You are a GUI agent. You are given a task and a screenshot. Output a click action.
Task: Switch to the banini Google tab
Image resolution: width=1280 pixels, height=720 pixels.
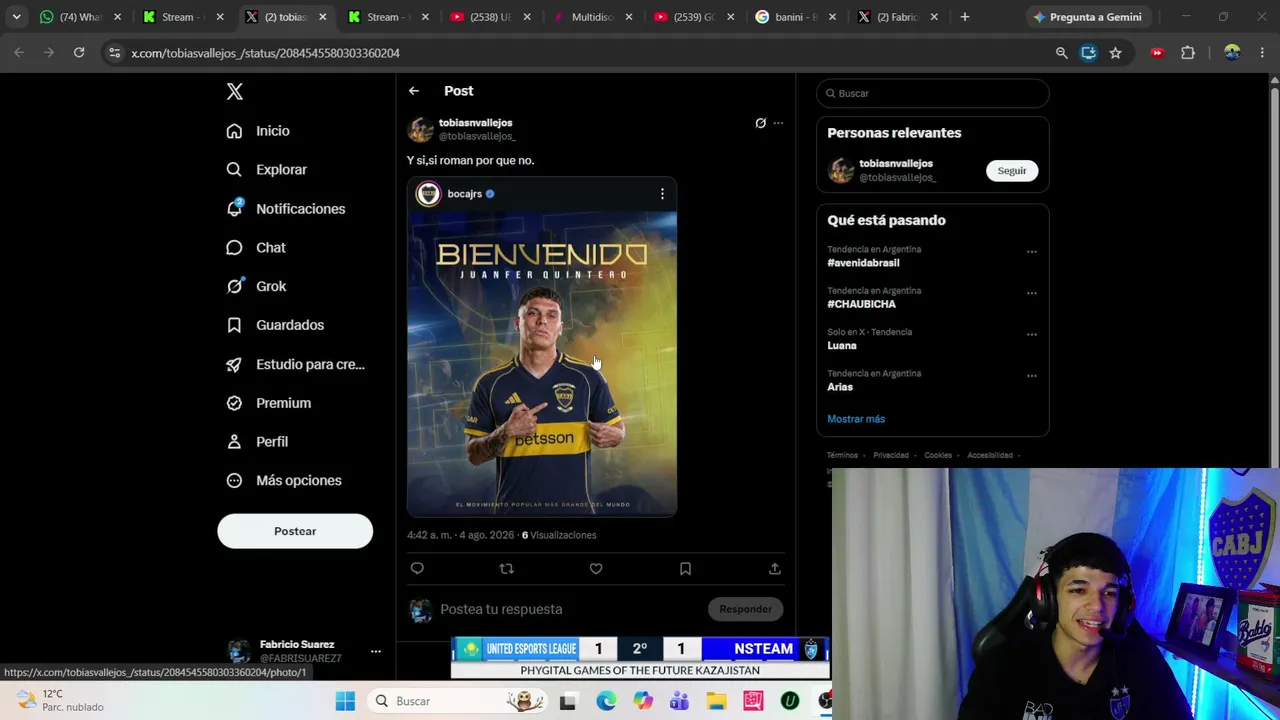[797, 17]
